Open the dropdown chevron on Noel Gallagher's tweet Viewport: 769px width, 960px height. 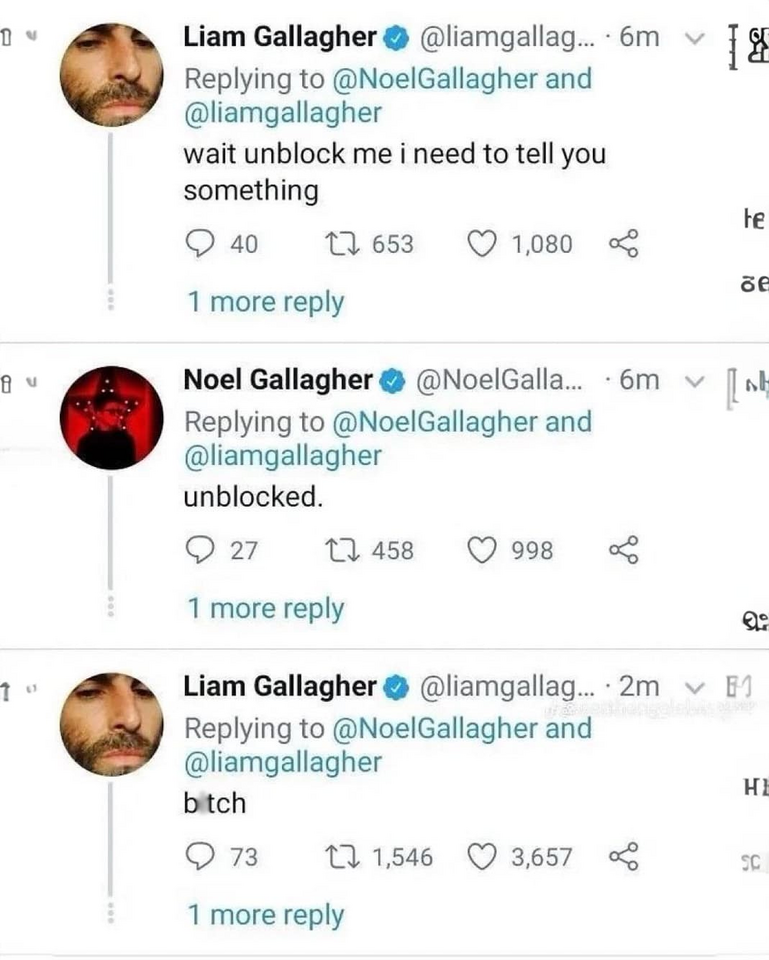pos(694,382)
